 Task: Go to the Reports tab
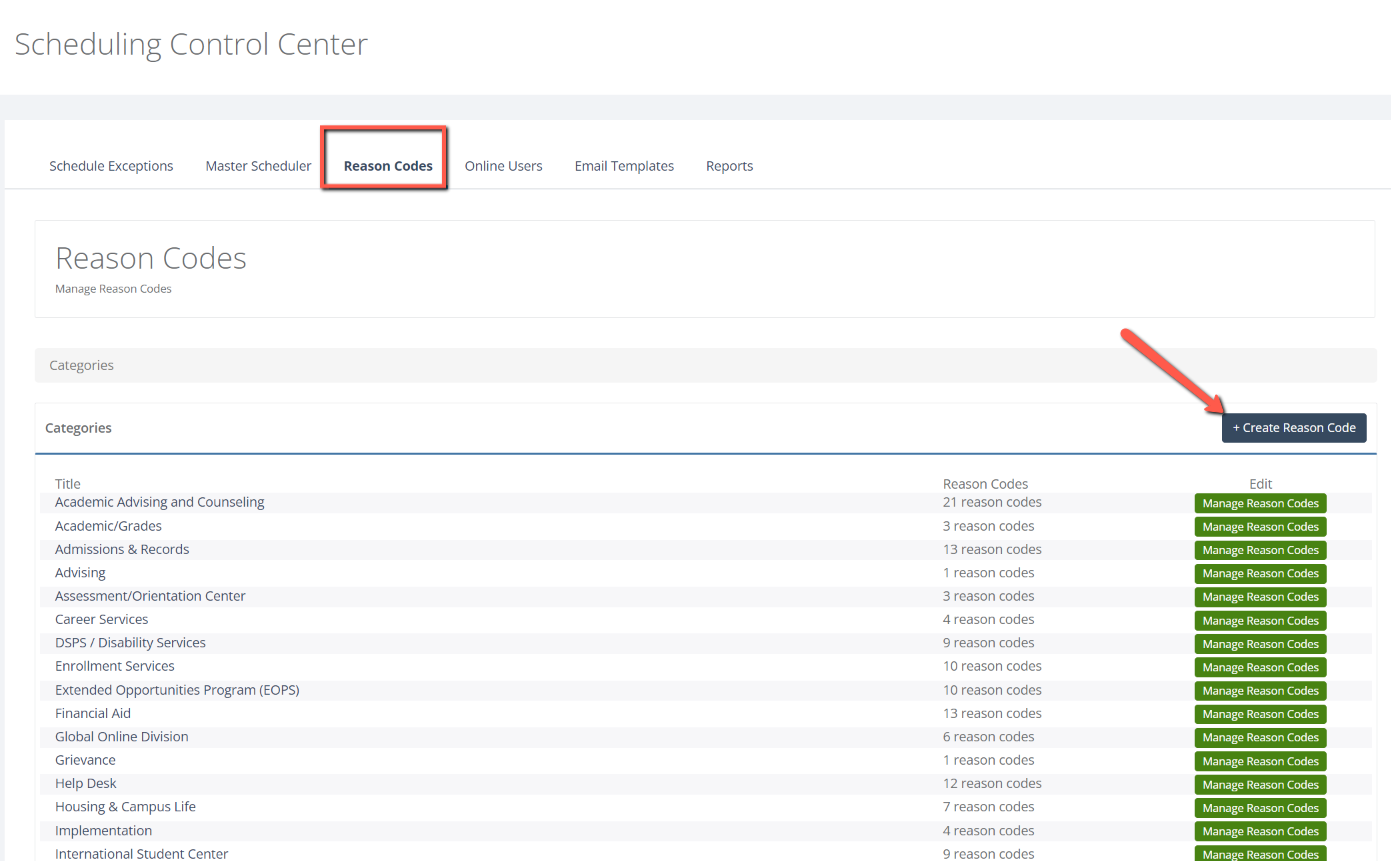[x=729, y=165]
